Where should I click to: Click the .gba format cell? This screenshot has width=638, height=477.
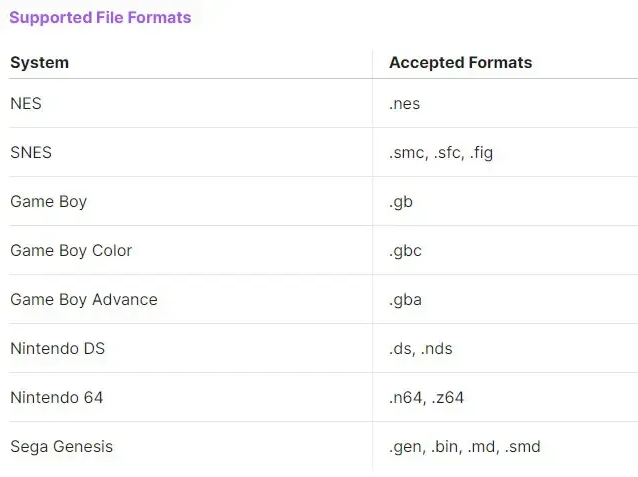tap(405, 299)
